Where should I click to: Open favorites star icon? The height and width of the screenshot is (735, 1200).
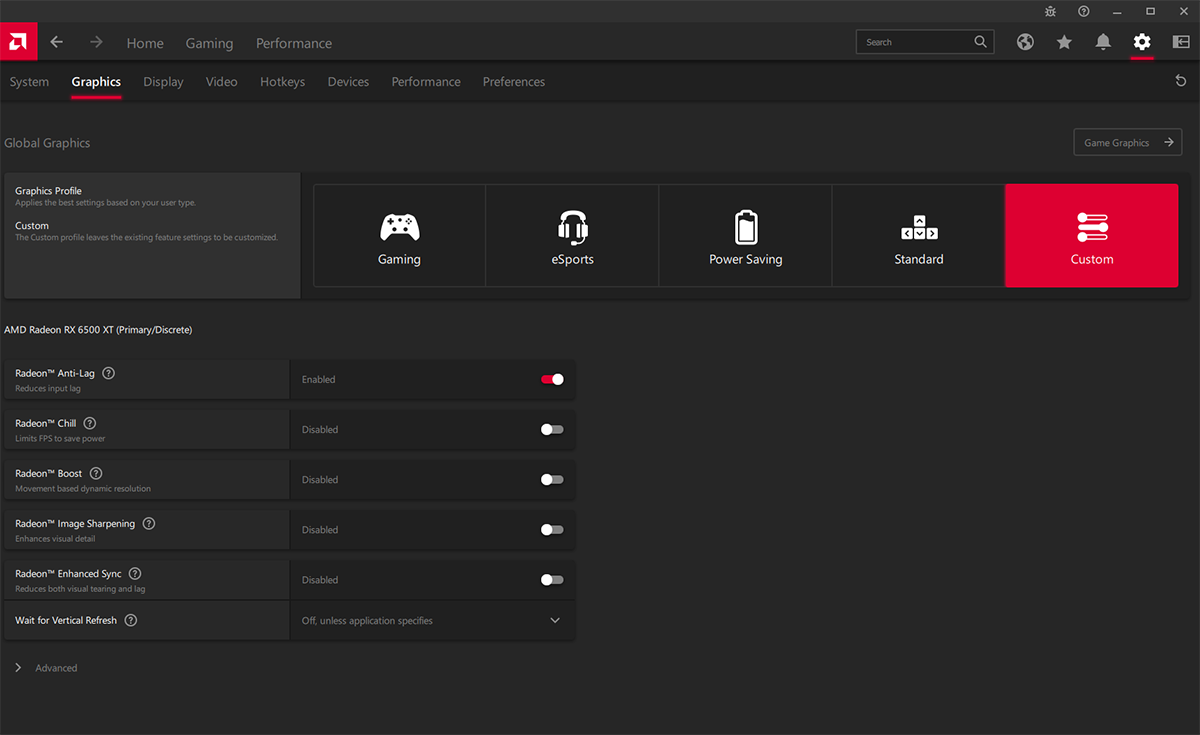click(x=1064, y=42)
